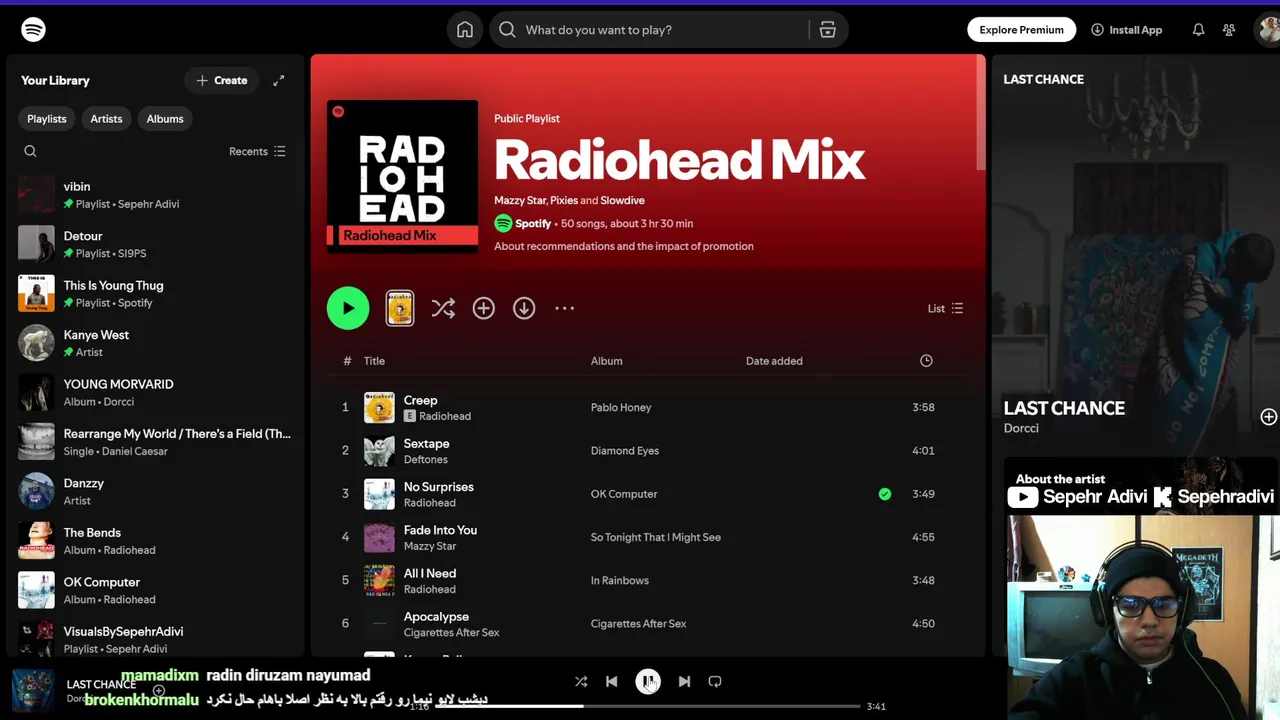Screen dimensions: 1280x720
Task: Click the Spotify logo
Action: tap(33, 29)
